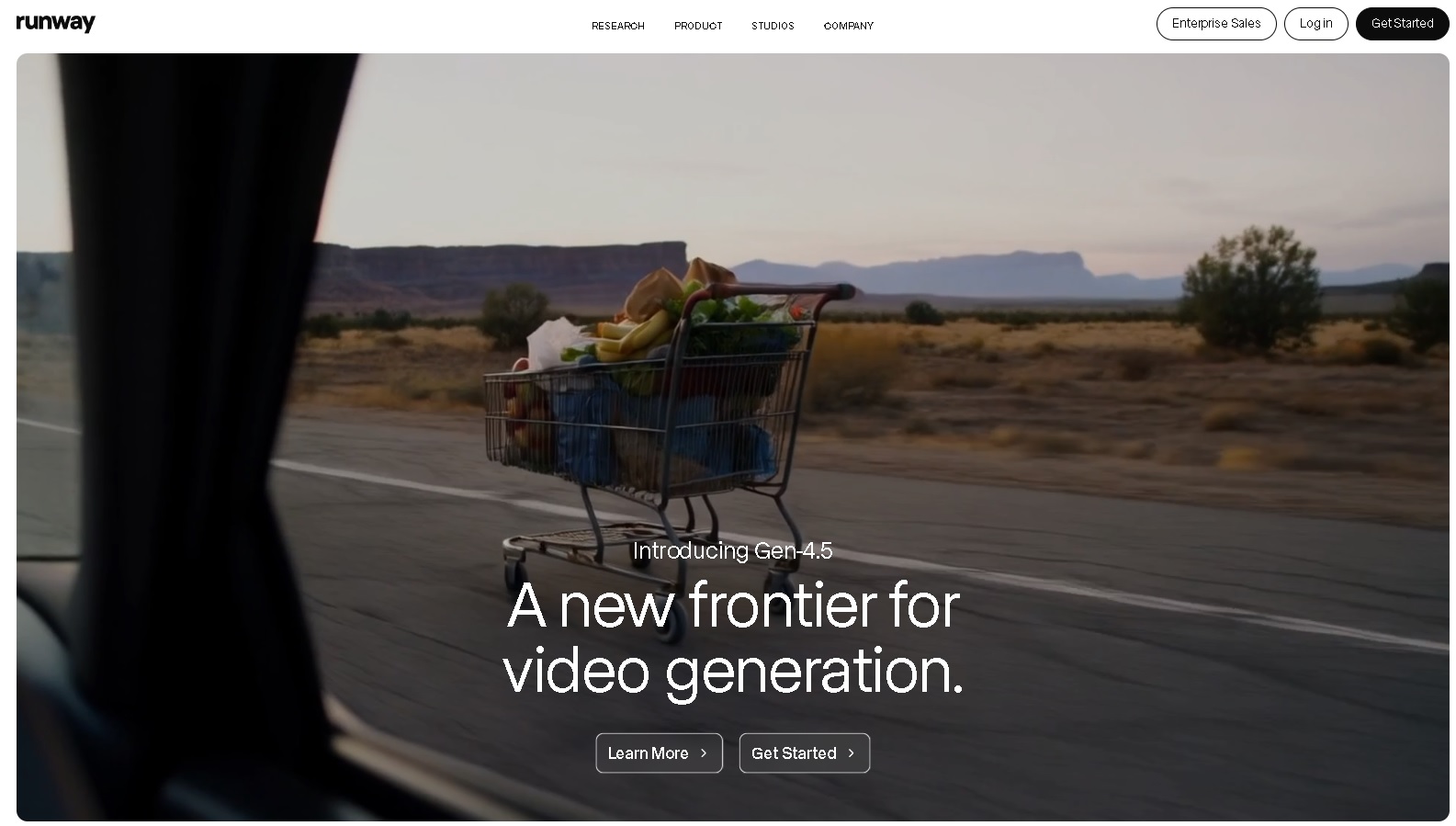Open the Studios nav item

773,26
